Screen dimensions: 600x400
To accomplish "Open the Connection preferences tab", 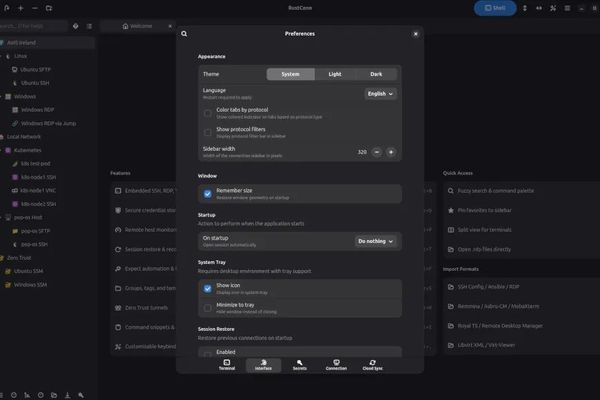I will click(x=336, y=365).
